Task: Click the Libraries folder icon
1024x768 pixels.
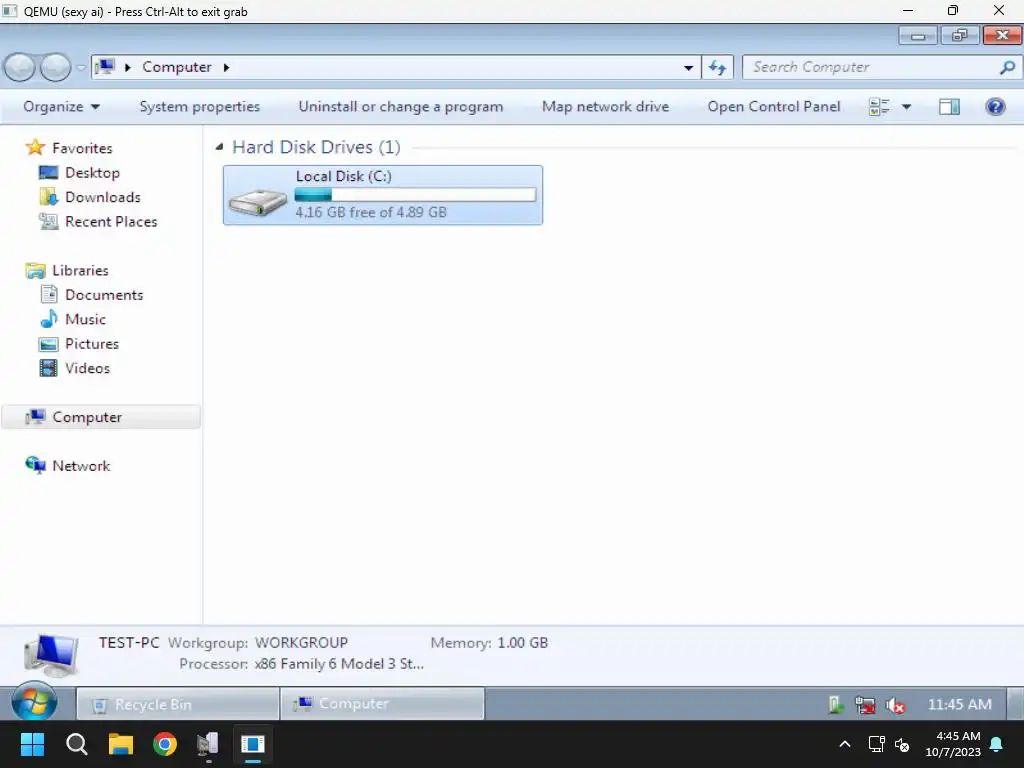Action: coord(35,270)
